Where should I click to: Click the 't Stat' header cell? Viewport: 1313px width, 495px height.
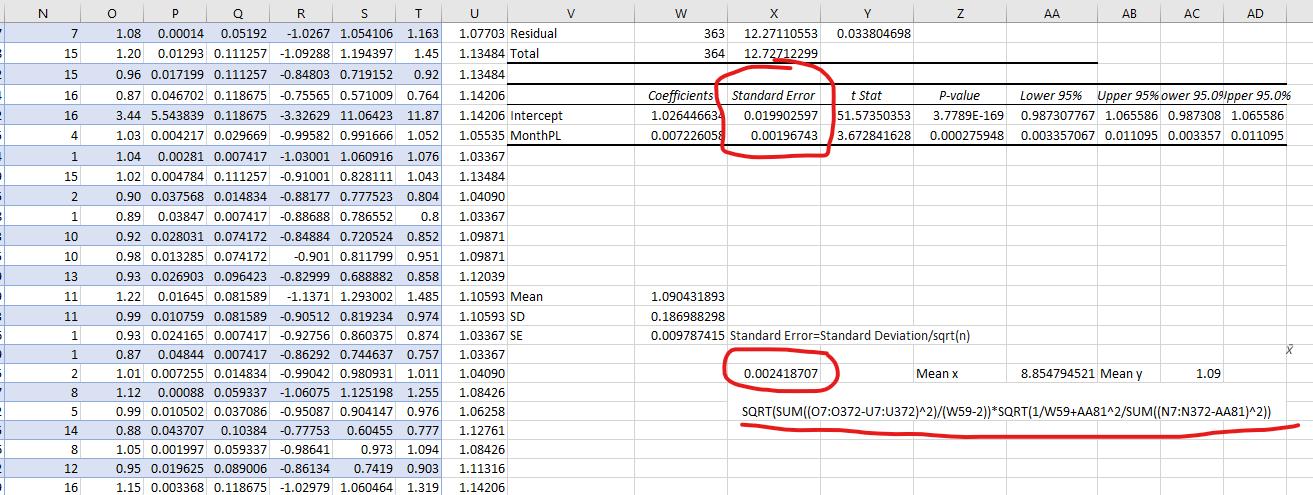coord(867,95)
